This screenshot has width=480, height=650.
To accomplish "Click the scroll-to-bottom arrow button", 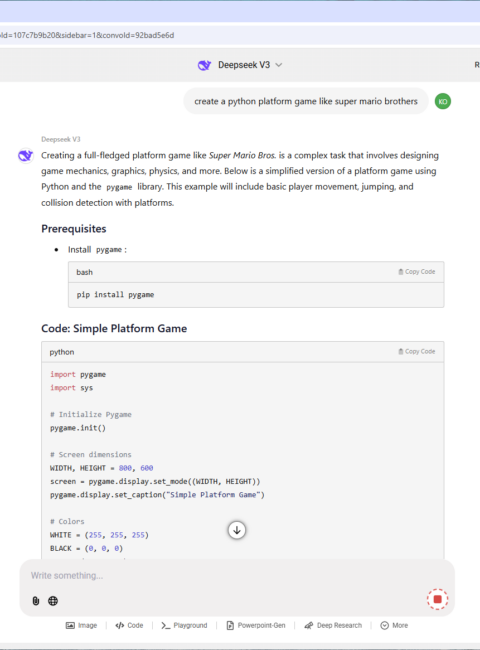I will tap(237, 530).
